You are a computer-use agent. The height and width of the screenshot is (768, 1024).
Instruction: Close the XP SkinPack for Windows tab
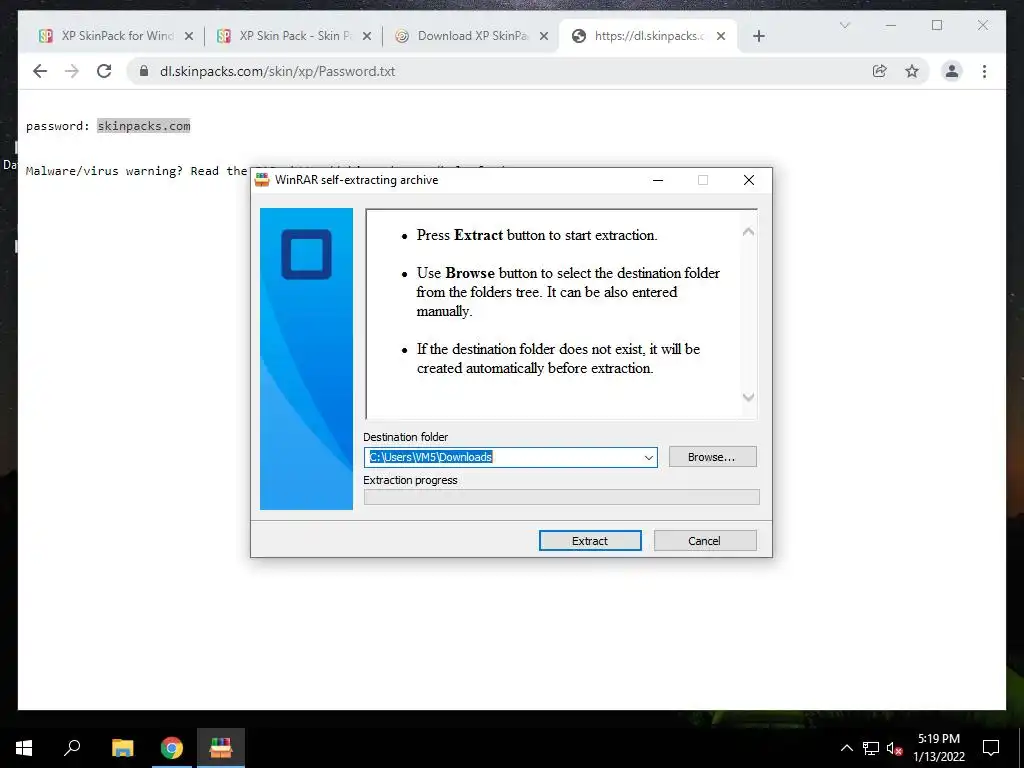189,37
